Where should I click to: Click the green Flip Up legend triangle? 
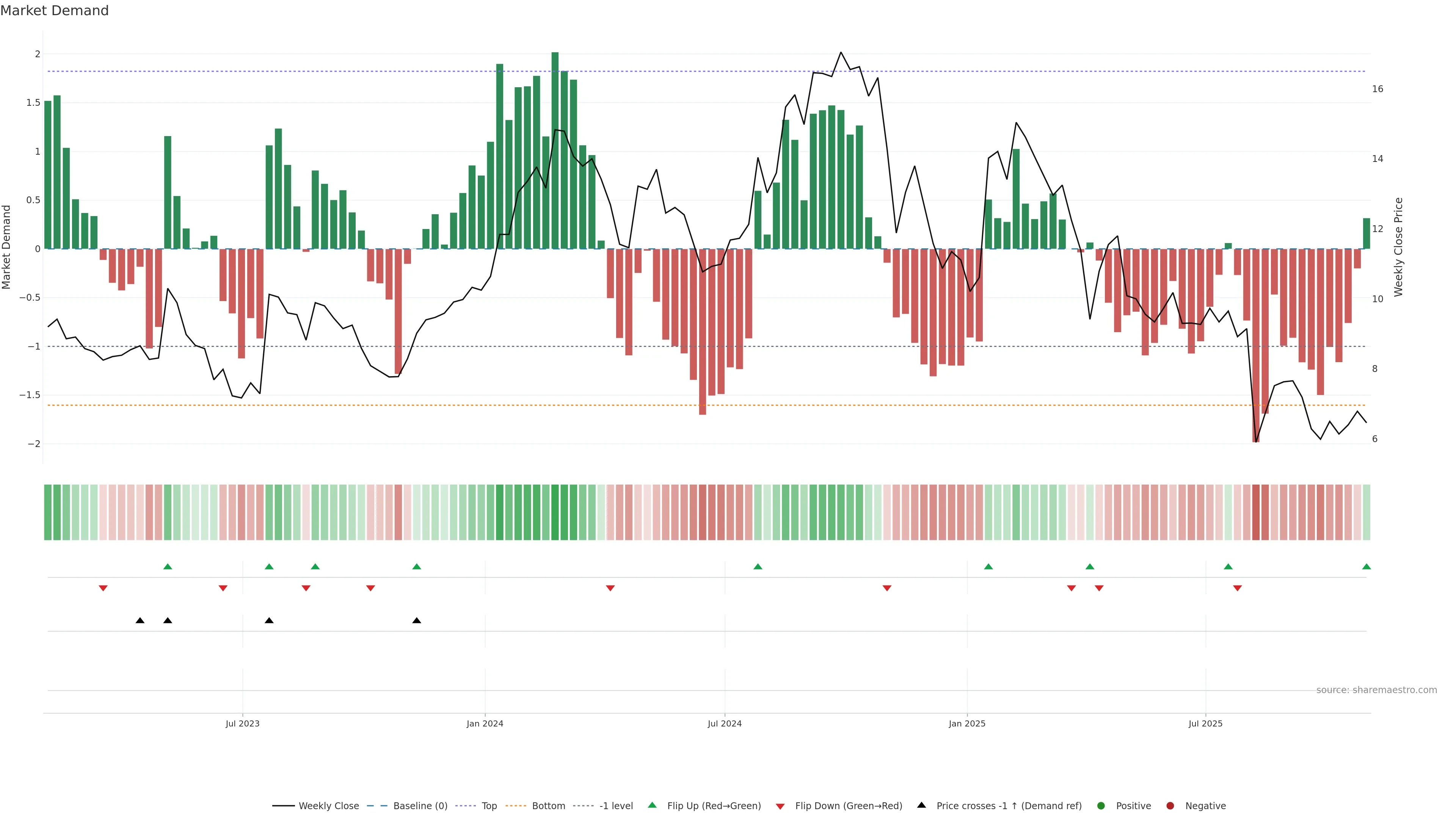(x=652, y=805)
